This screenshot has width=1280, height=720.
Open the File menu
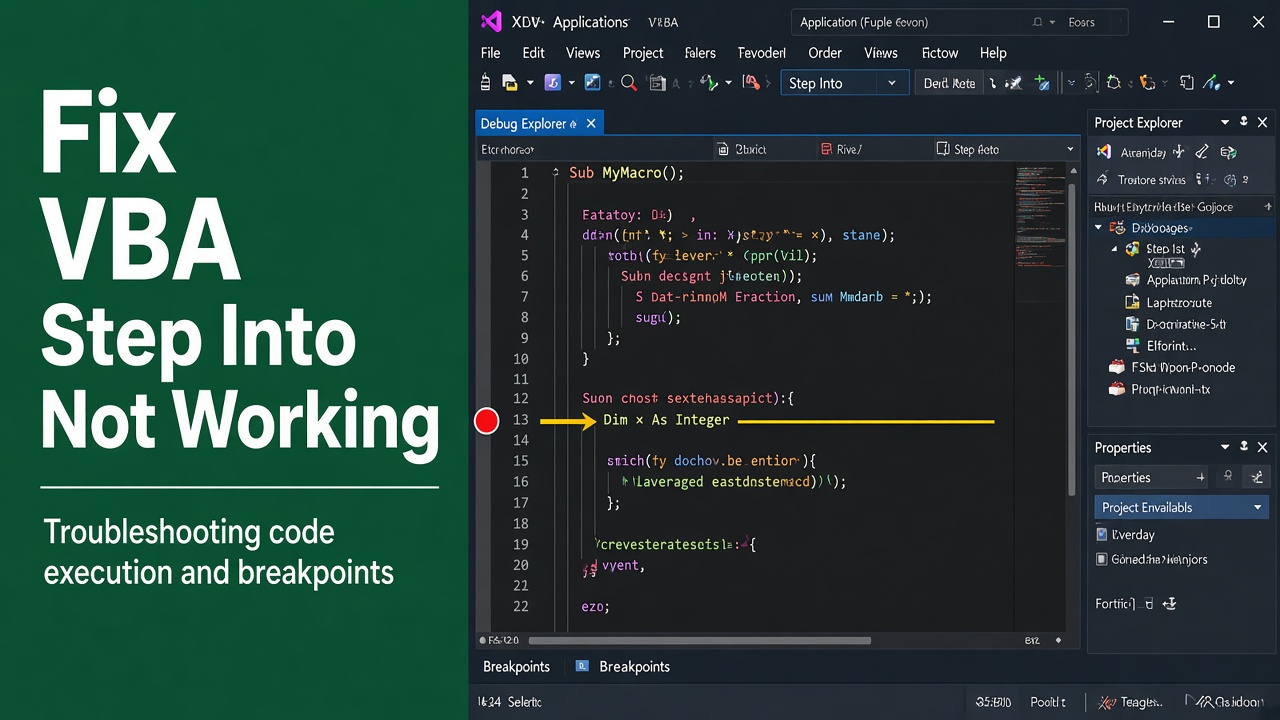coord(490,53)
